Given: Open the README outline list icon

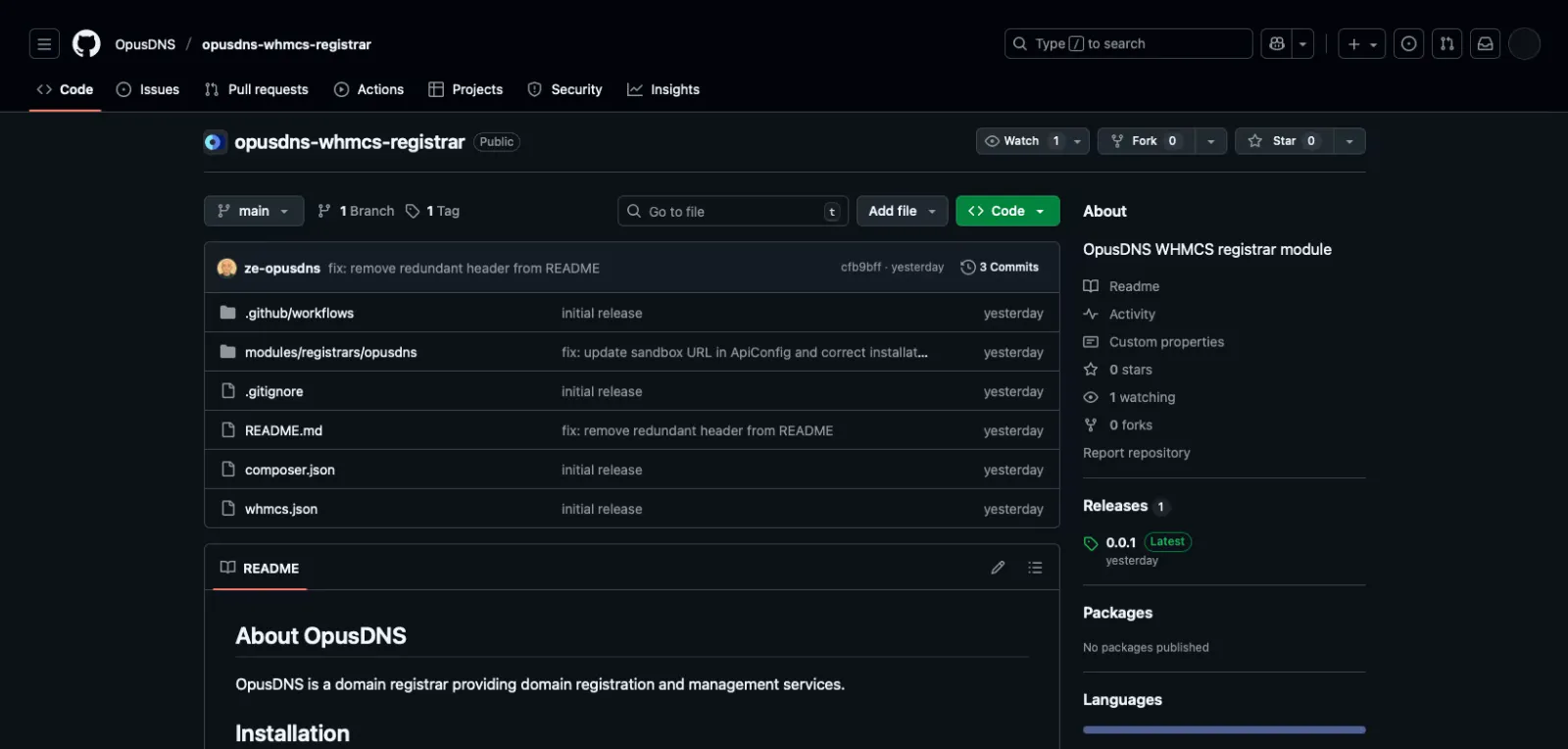Looking at the screenshot, I should pyautogui.click(x=1035, y=568).
